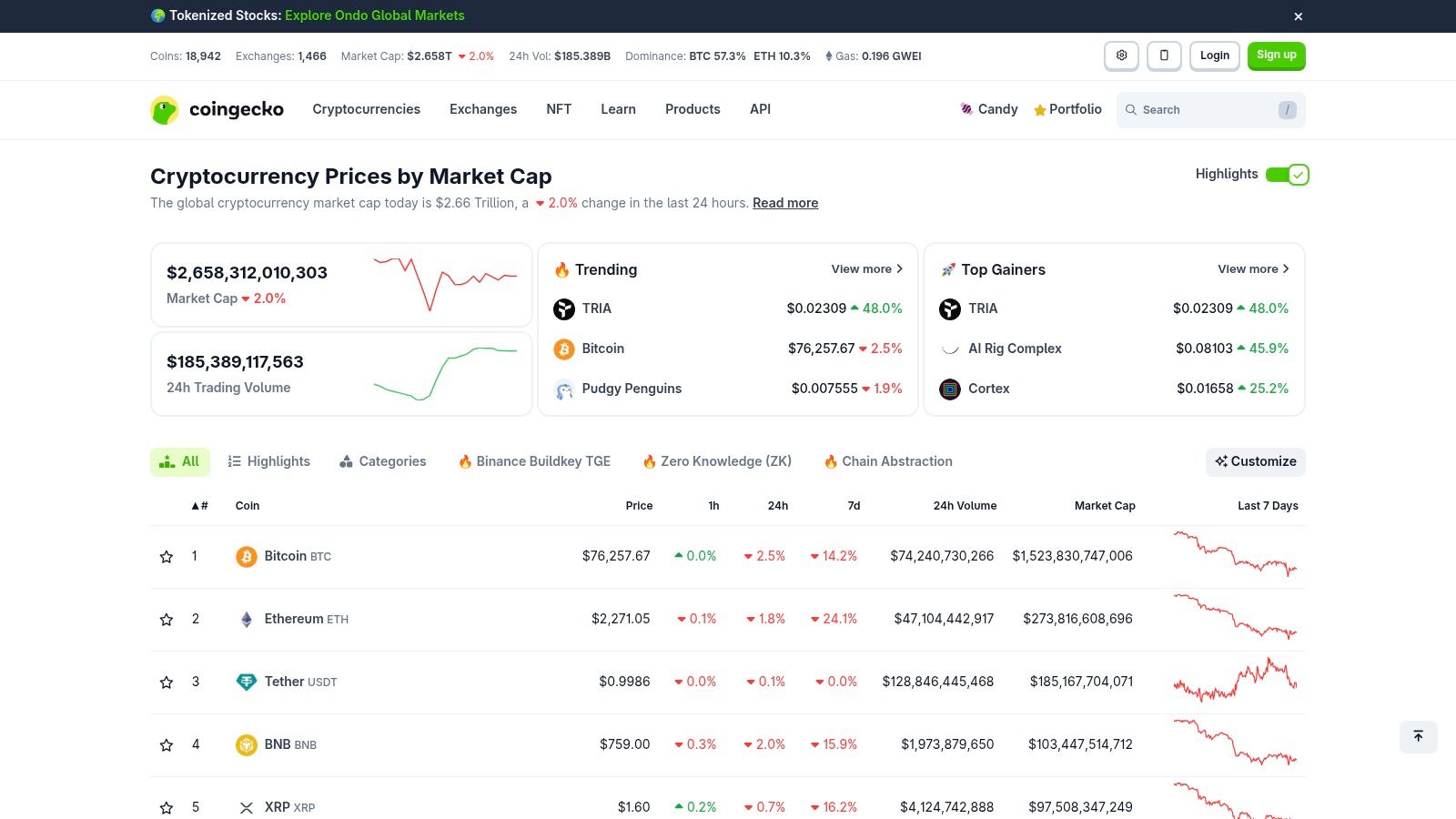Click the Sign up button
Screen dimensions: 1456x819
[1276, 56]
